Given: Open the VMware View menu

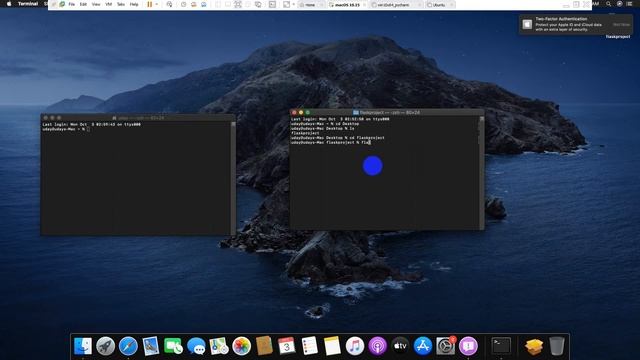Looking at the screenshot, I should coord(96,4).
